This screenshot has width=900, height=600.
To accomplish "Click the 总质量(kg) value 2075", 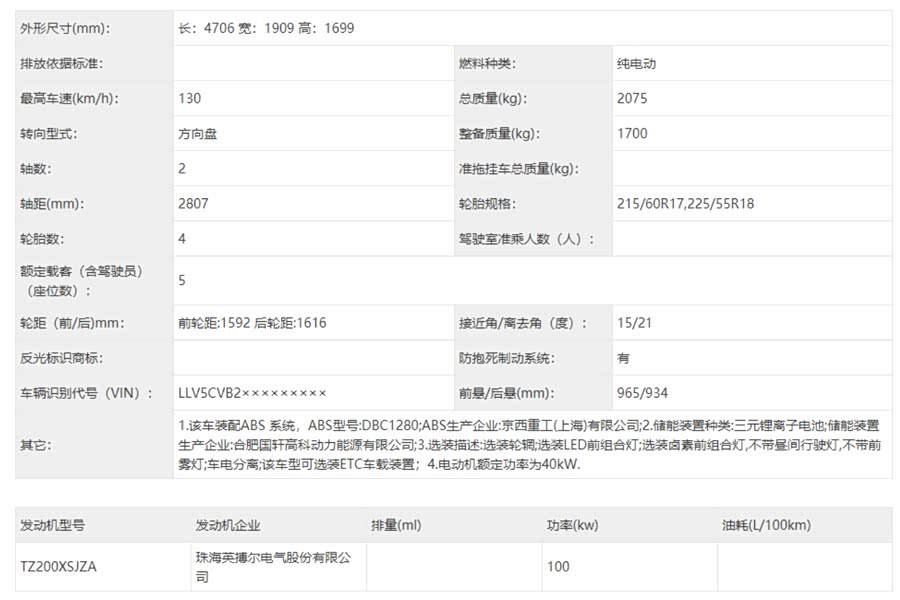I will click(632, 98).
